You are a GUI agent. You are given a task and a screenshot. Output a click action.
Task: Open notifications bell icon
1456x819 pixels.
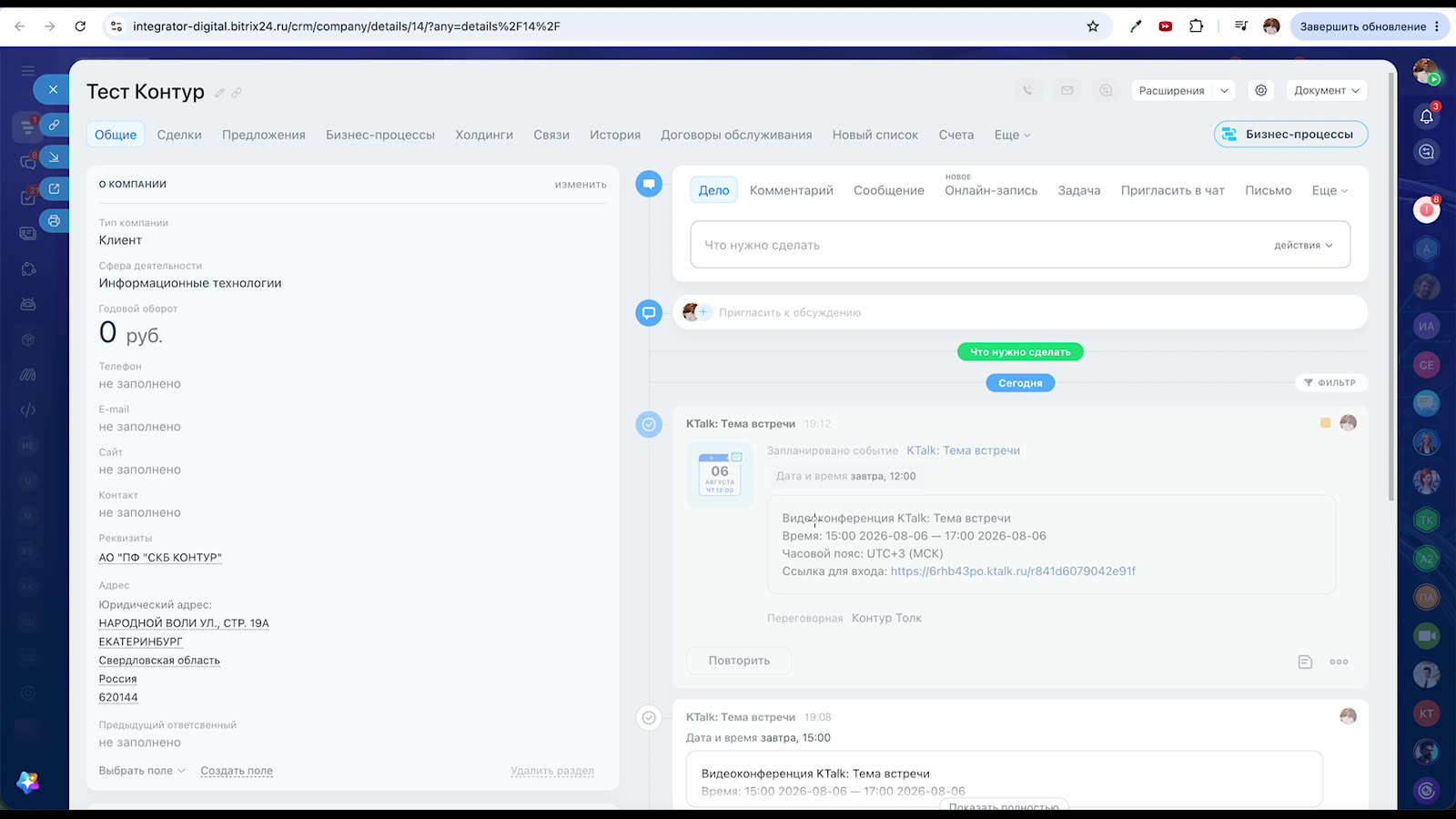[x=1426, y=116]
